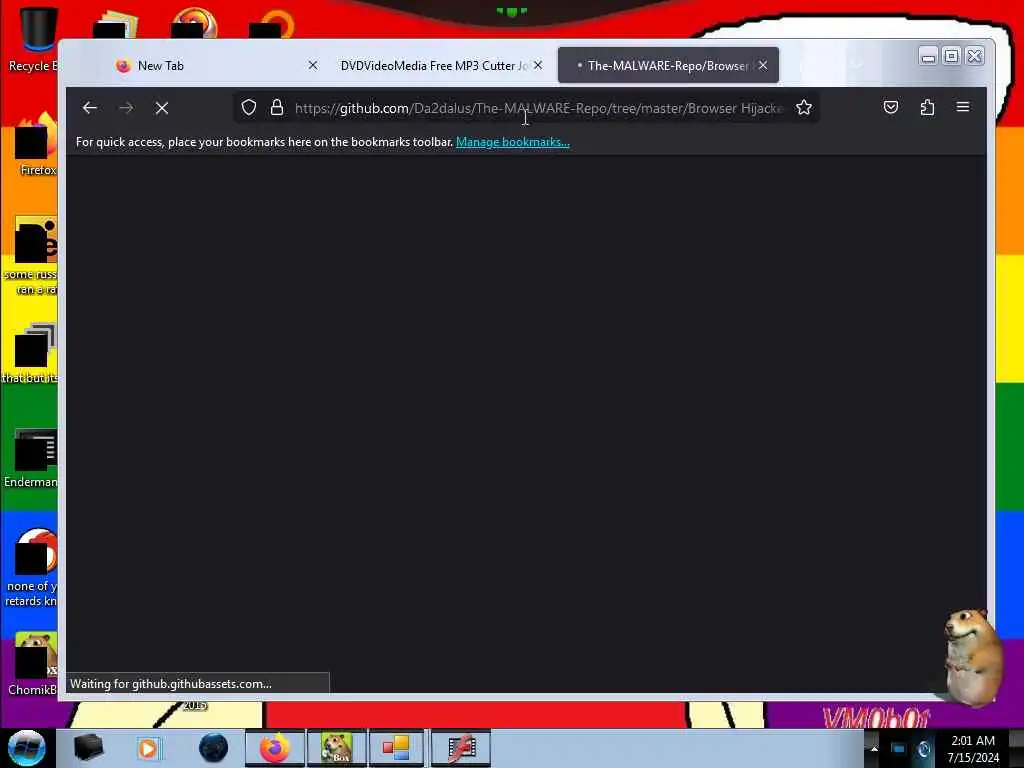The image size is (1024, 768).
Task: Click the black box taskbar icon
Action: click(x=88, y=748)
